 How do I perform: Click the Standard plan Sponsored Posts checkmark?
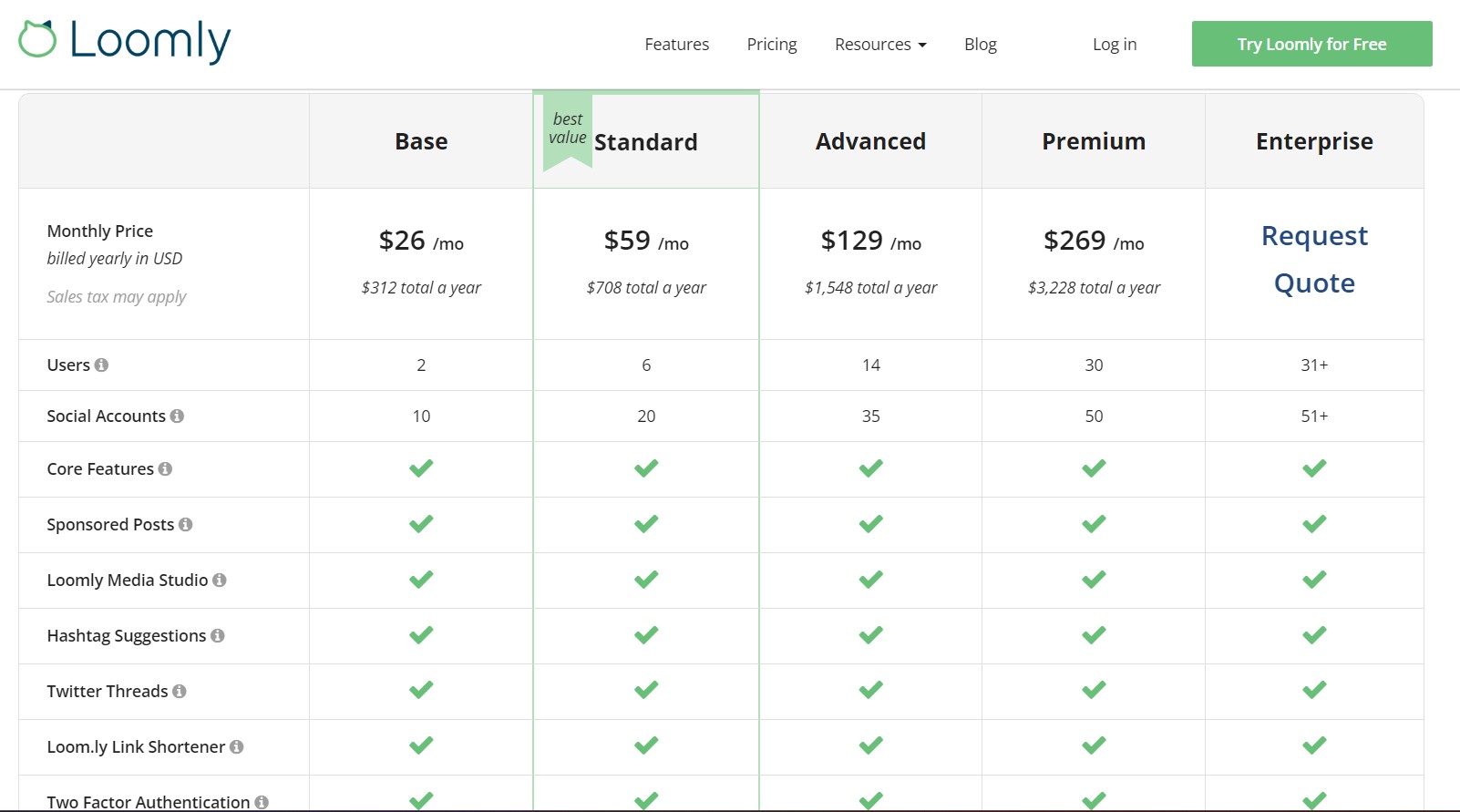(x=646, y=524)
